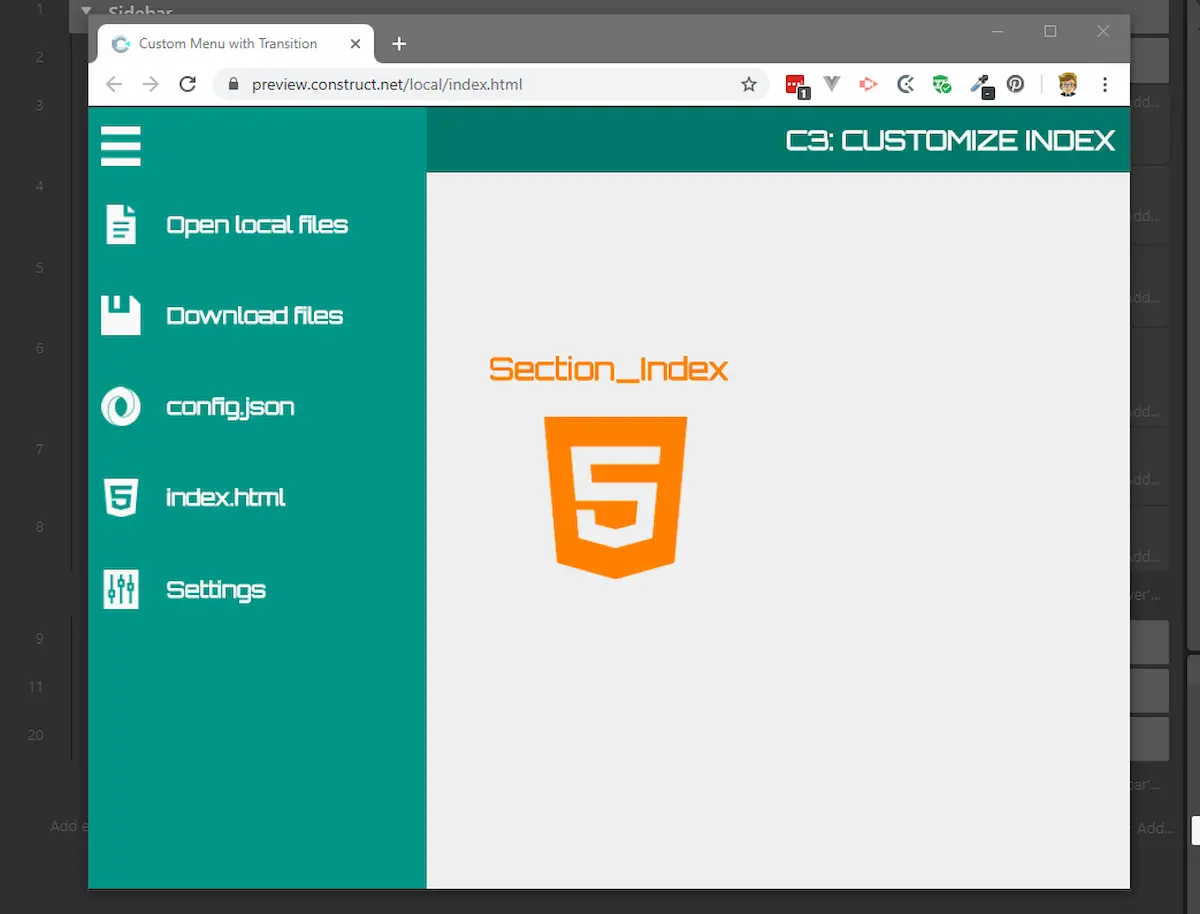Click the floppy disk Download files icon
This screenshot has height=914, width=1200.
121,315
